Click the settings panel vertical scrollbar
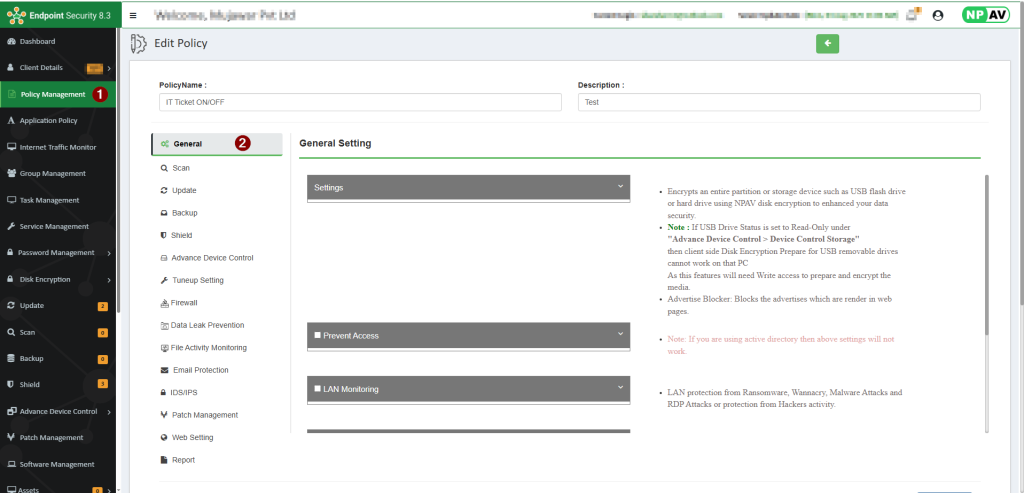The image size is (1024, 493). 987,260
